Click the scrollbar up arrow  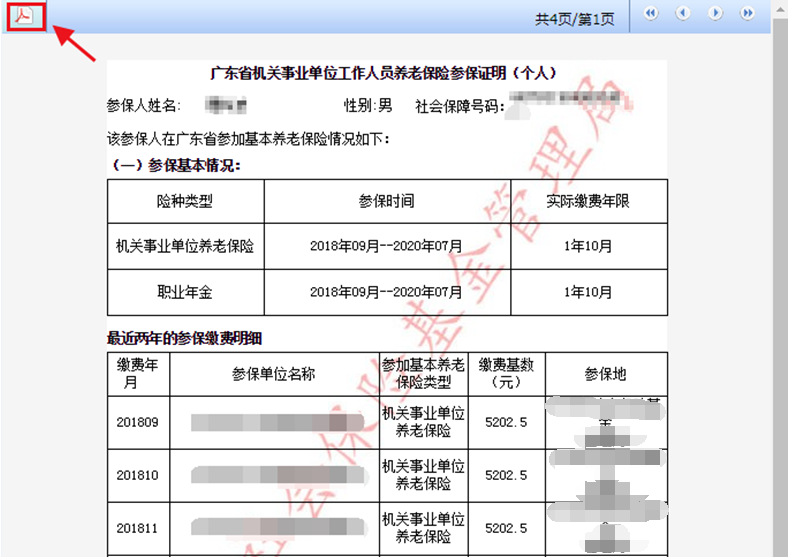point(780,8)
